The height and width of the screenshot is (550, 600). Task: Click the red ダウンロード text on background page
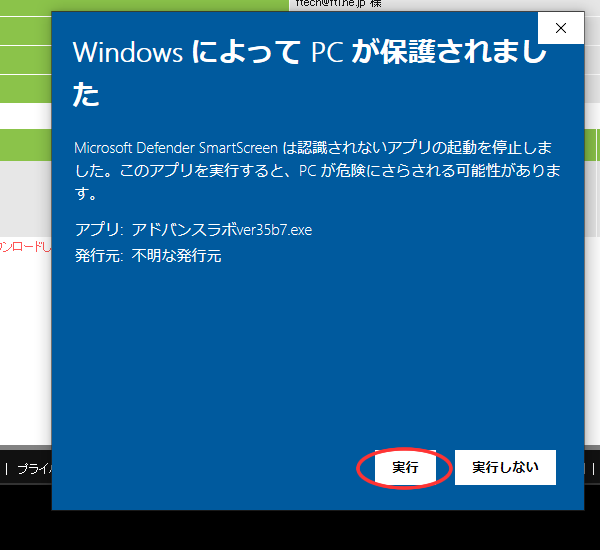[25, 247]
